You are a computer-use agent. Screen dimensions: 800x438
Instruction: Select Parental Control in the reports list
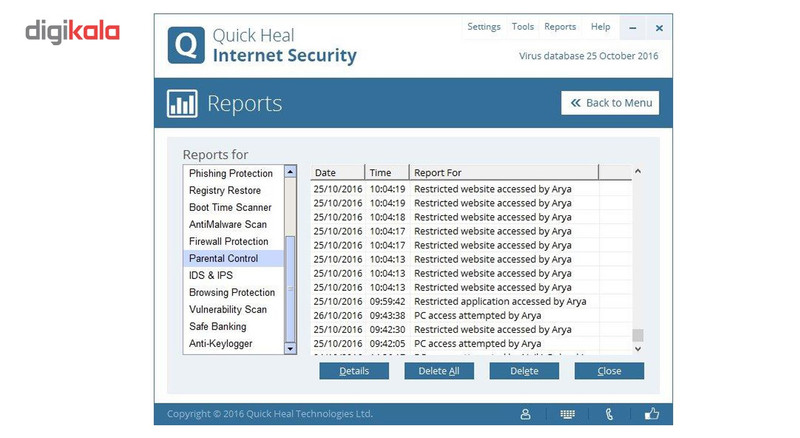pyautogui.click(x=233, y=258)
